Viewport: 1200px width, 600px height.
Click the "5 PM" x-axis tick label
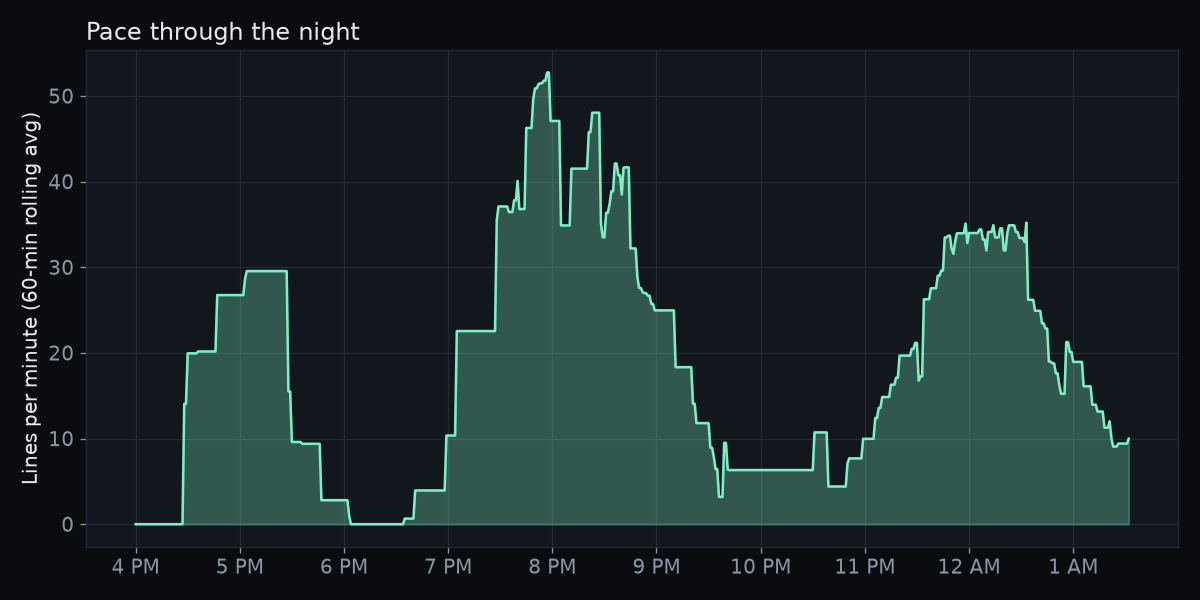(240, 567)
